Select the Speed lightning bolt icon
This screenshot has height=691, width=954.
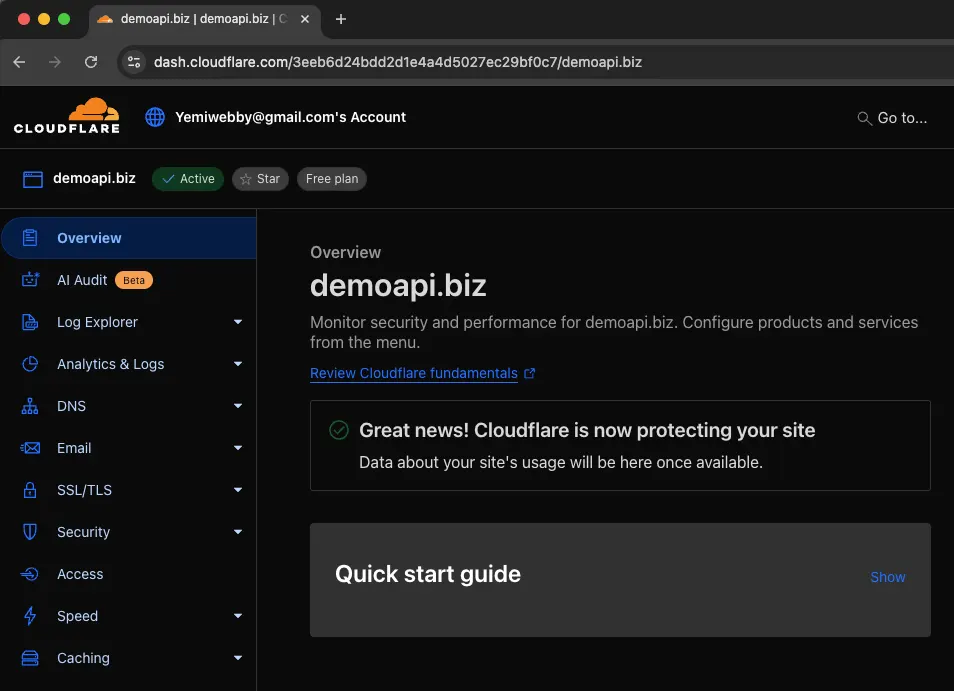[30, 616]
